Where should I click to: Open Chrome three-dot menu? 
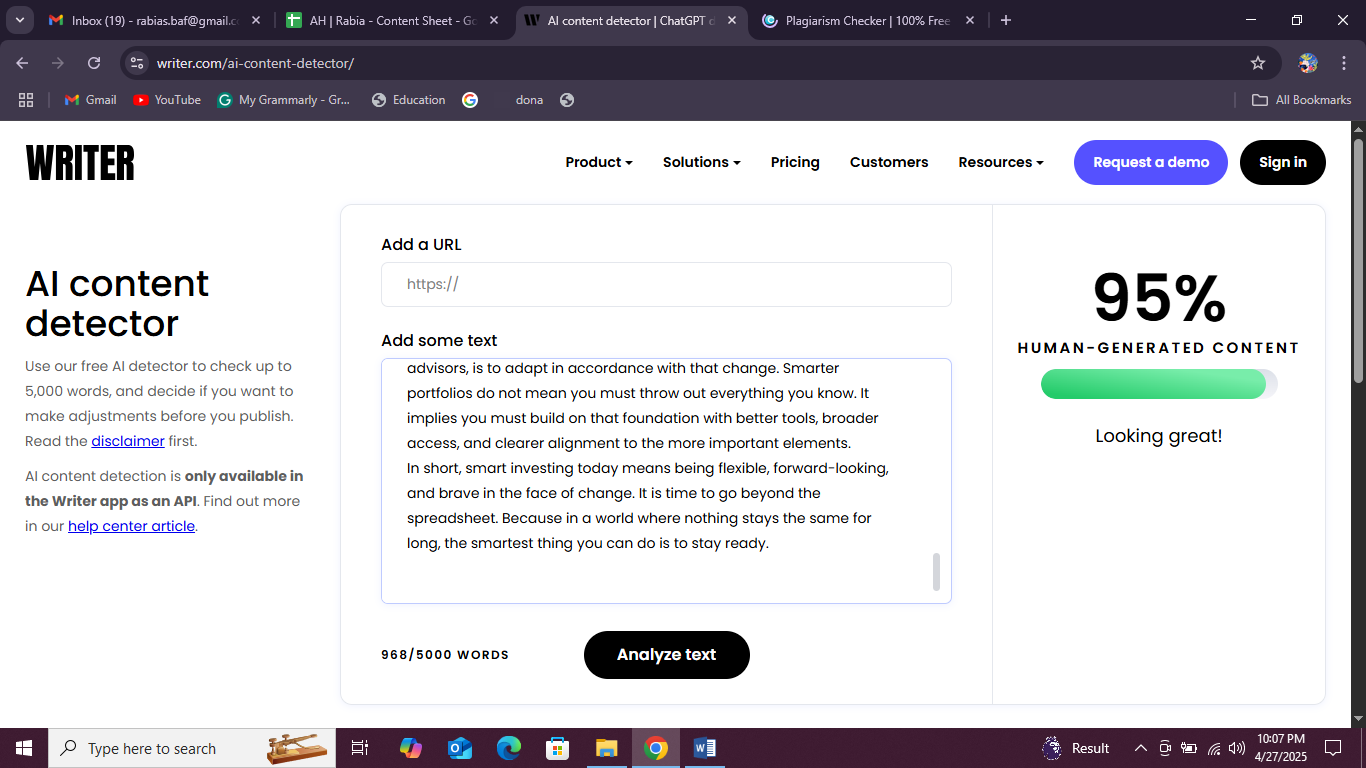[x=1344, y=63]
